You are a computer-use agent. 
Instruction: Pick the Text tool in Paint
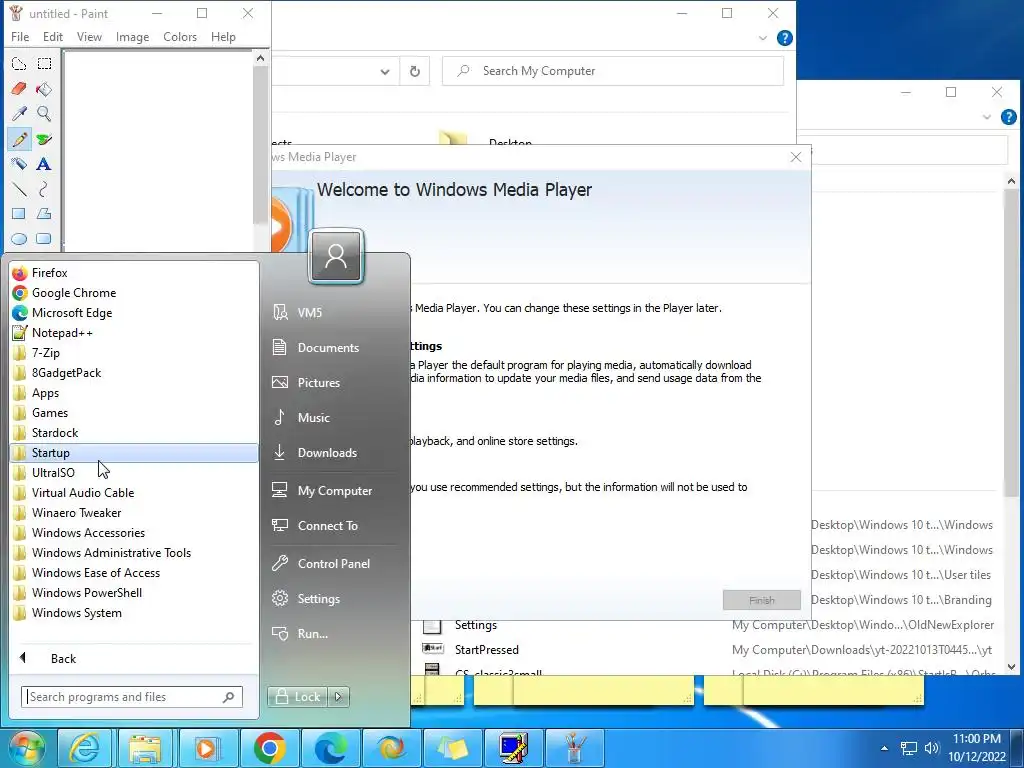click(44, 164)
